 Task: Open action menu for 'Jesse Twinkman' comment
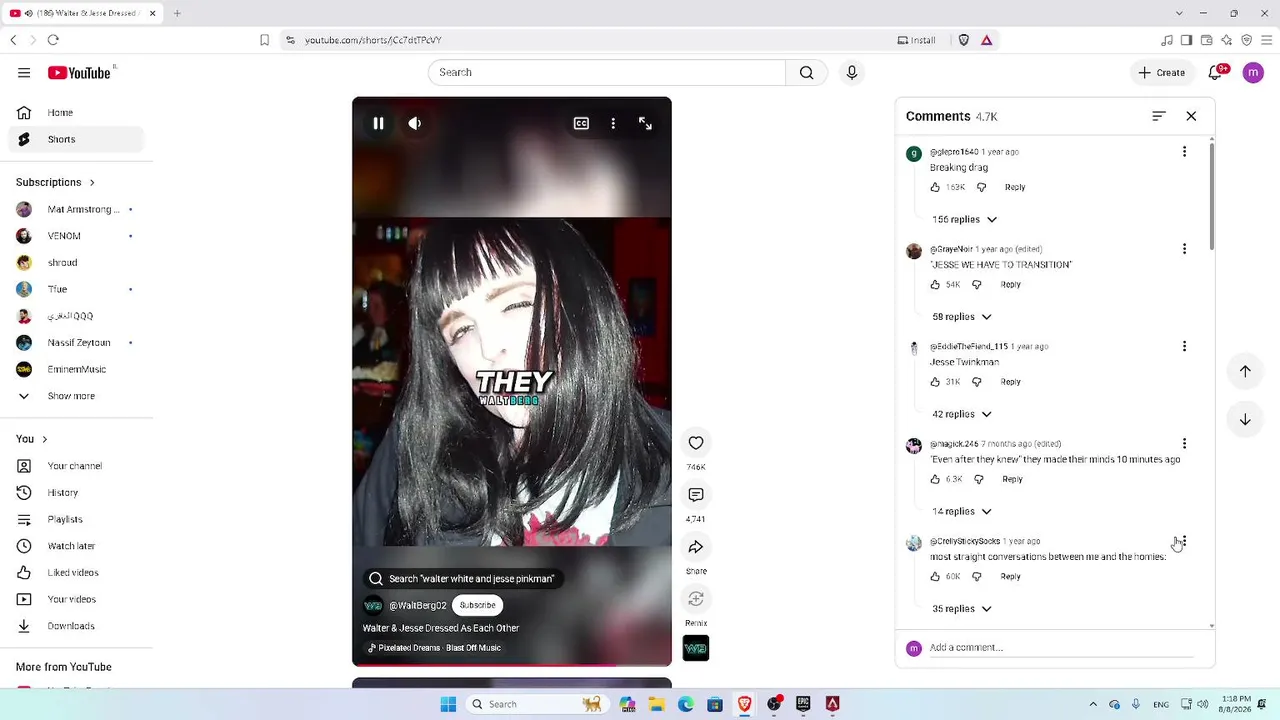1184,346
